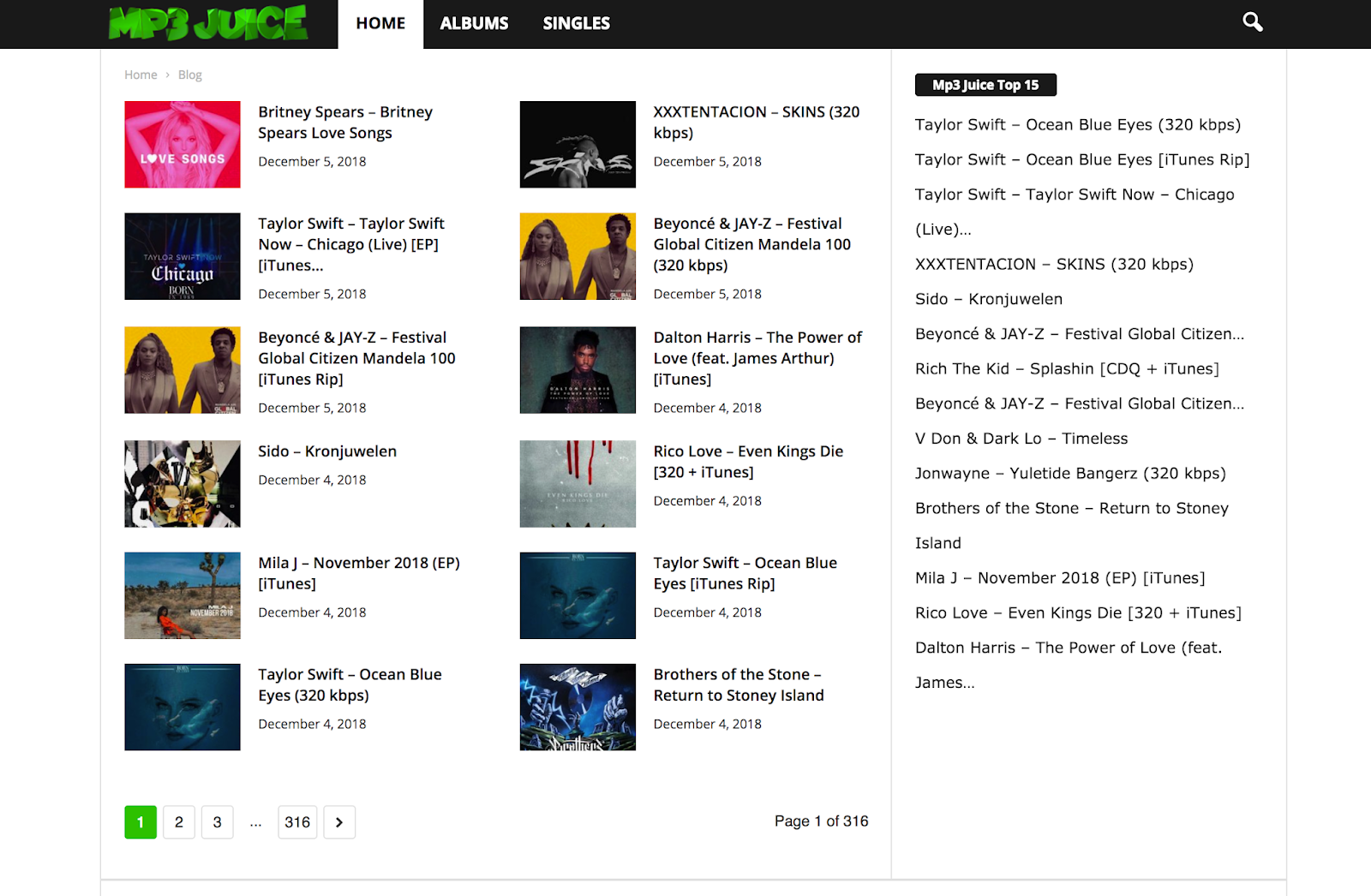Open Sido – Kronjuwelen post title
This screenshot has height=896, width=1371.
point(327,451)
